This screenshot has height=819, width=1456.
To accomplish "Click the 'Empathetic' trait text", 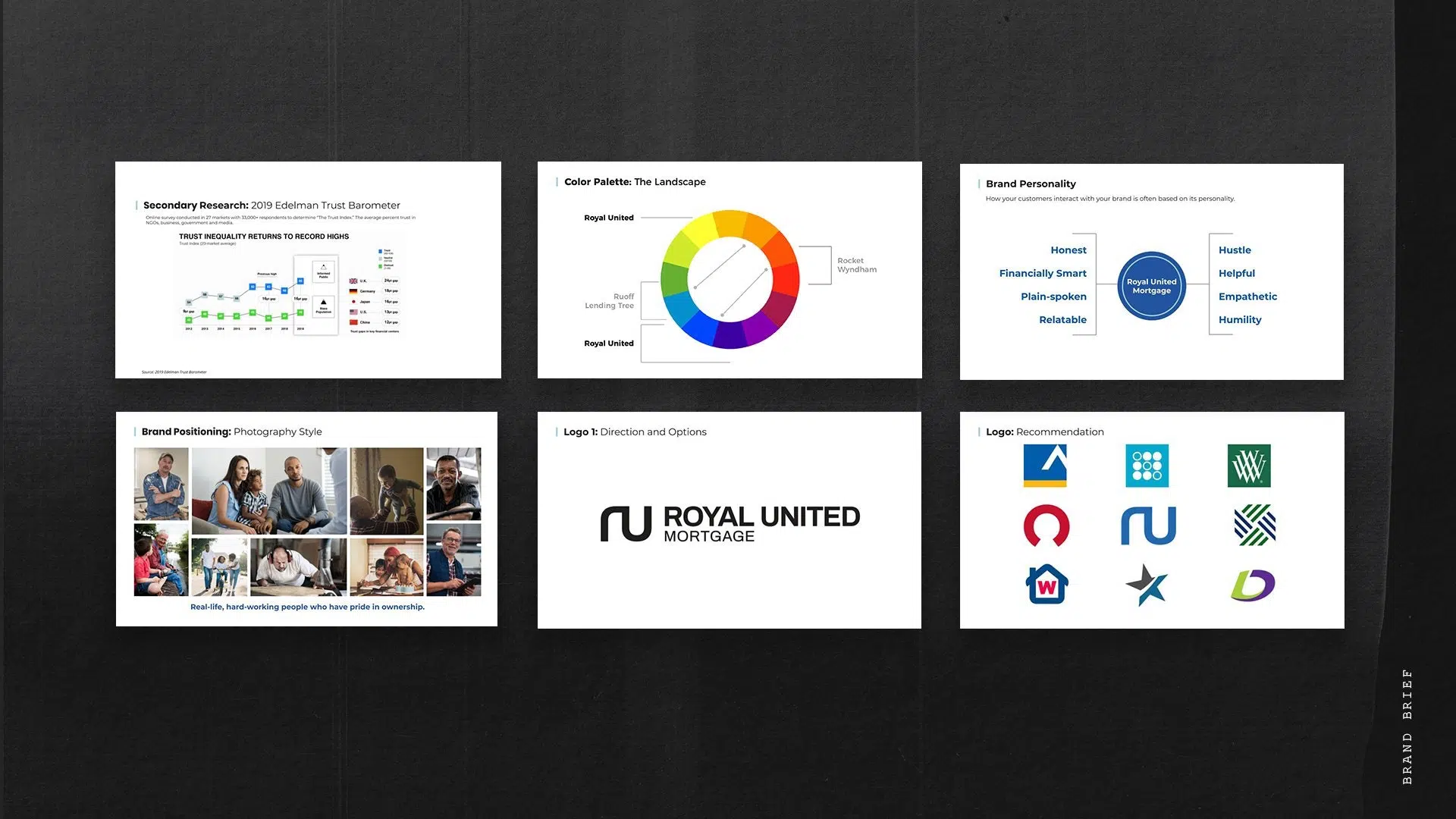I will (x=1247, y=297).
